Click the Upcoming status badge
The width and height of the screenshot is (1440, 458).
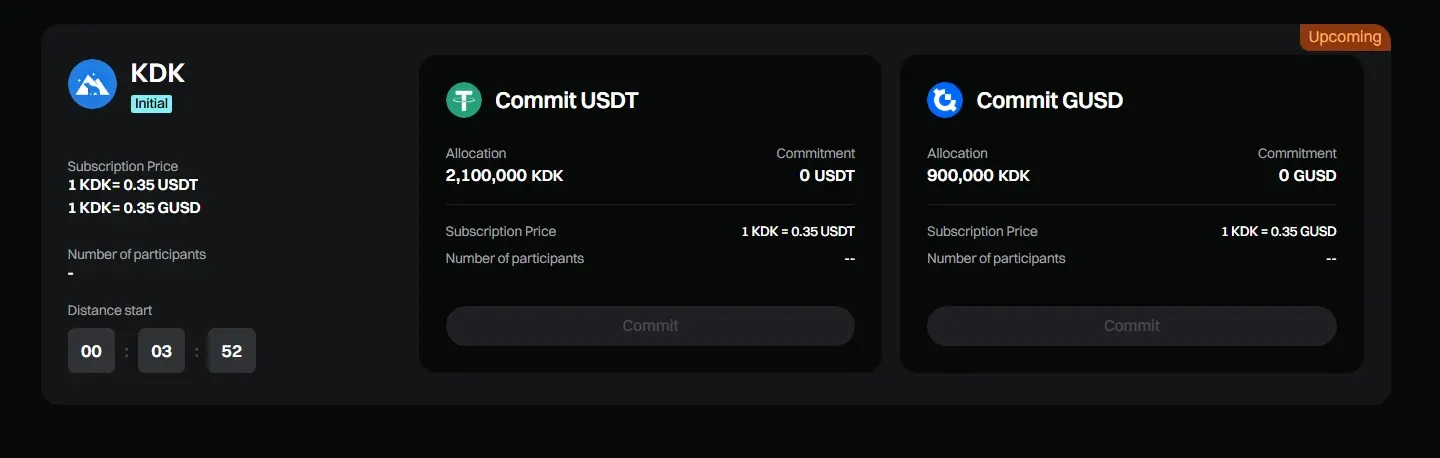point(1344,37)
